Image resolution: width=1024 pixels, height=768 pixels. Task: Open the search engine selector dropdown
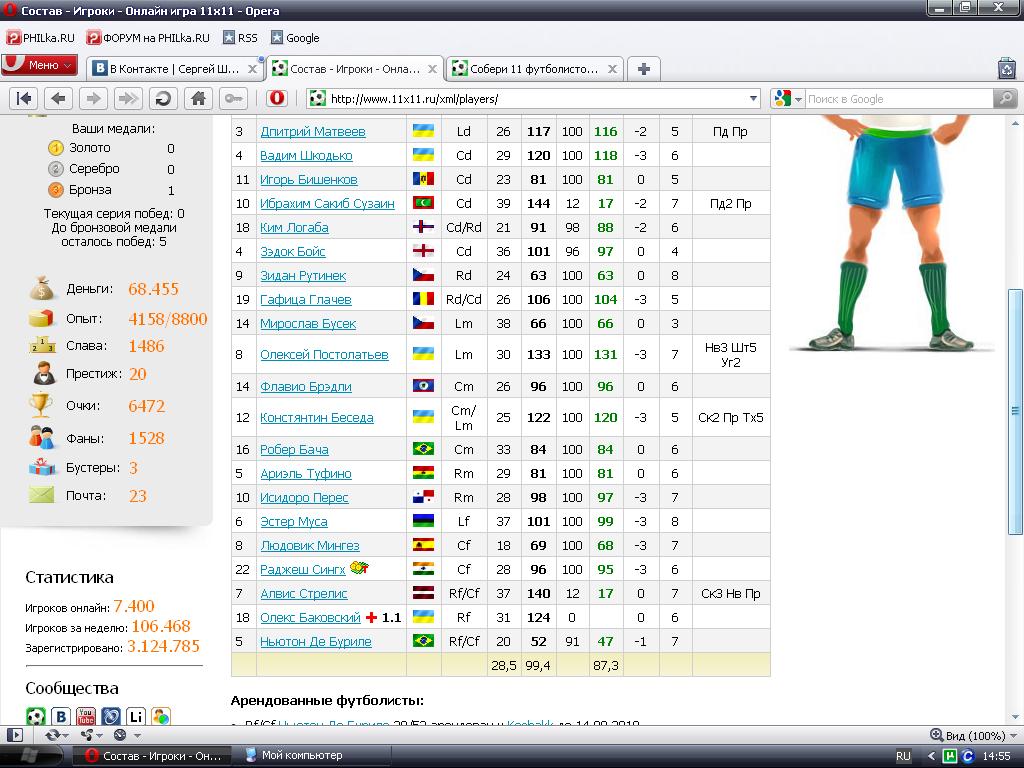(x=787, y=99)
